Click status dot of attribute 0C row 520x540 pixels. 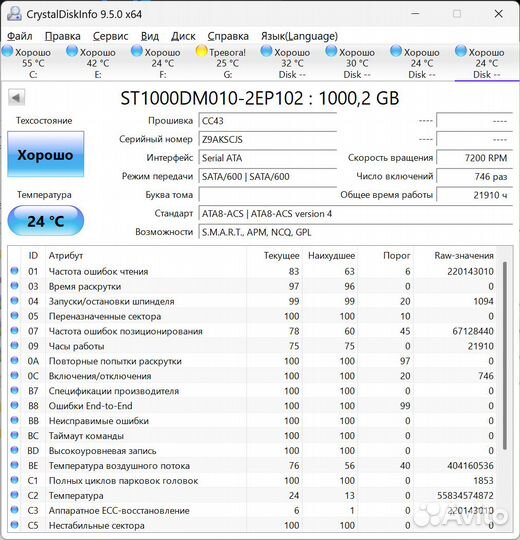tap(14, 375)
